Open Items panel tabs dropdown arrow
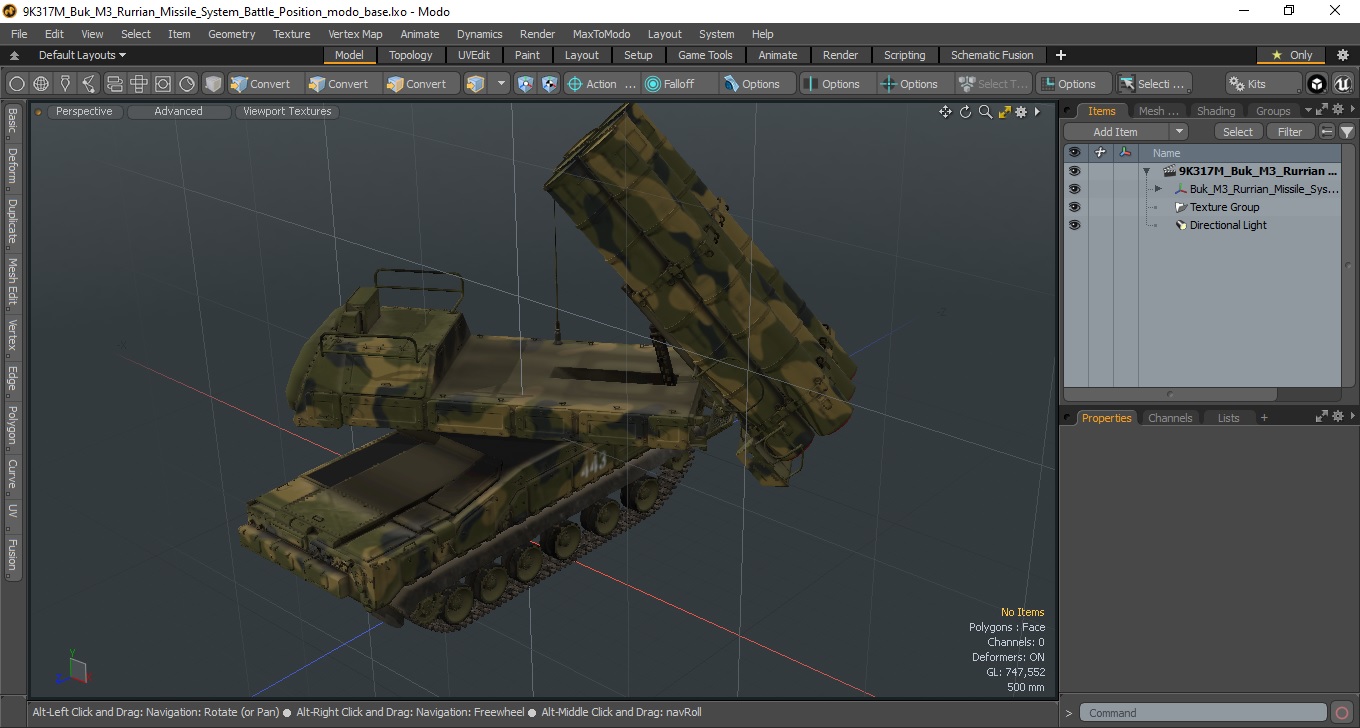Screen dimensions: 1360x728 coord(1308,110)
